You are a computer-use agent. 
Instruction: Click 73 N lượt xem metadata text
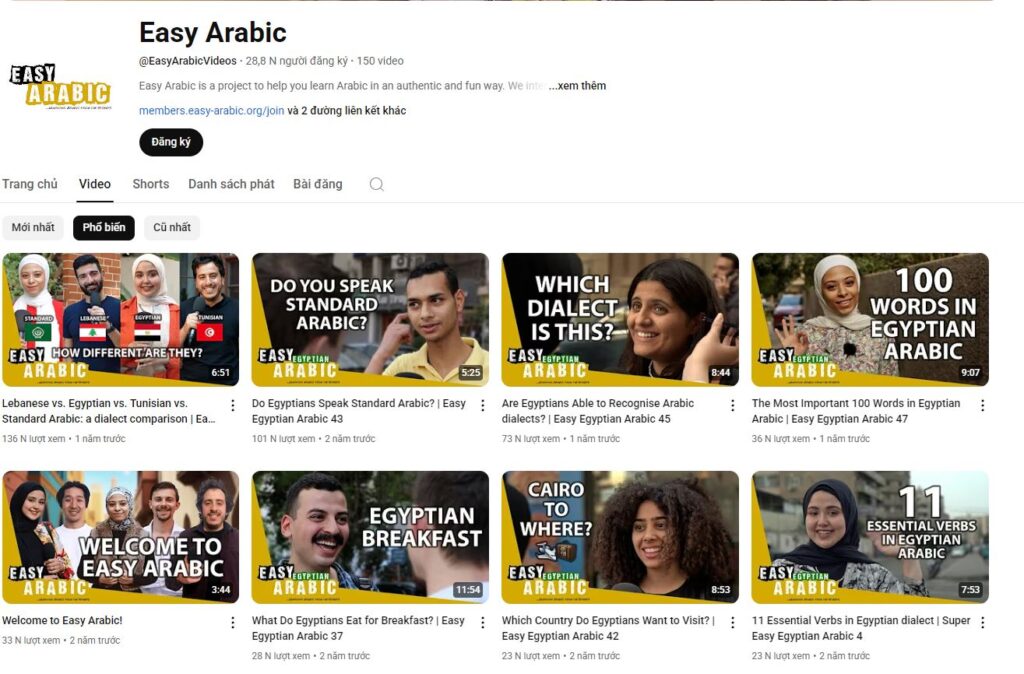coord(531,439)
